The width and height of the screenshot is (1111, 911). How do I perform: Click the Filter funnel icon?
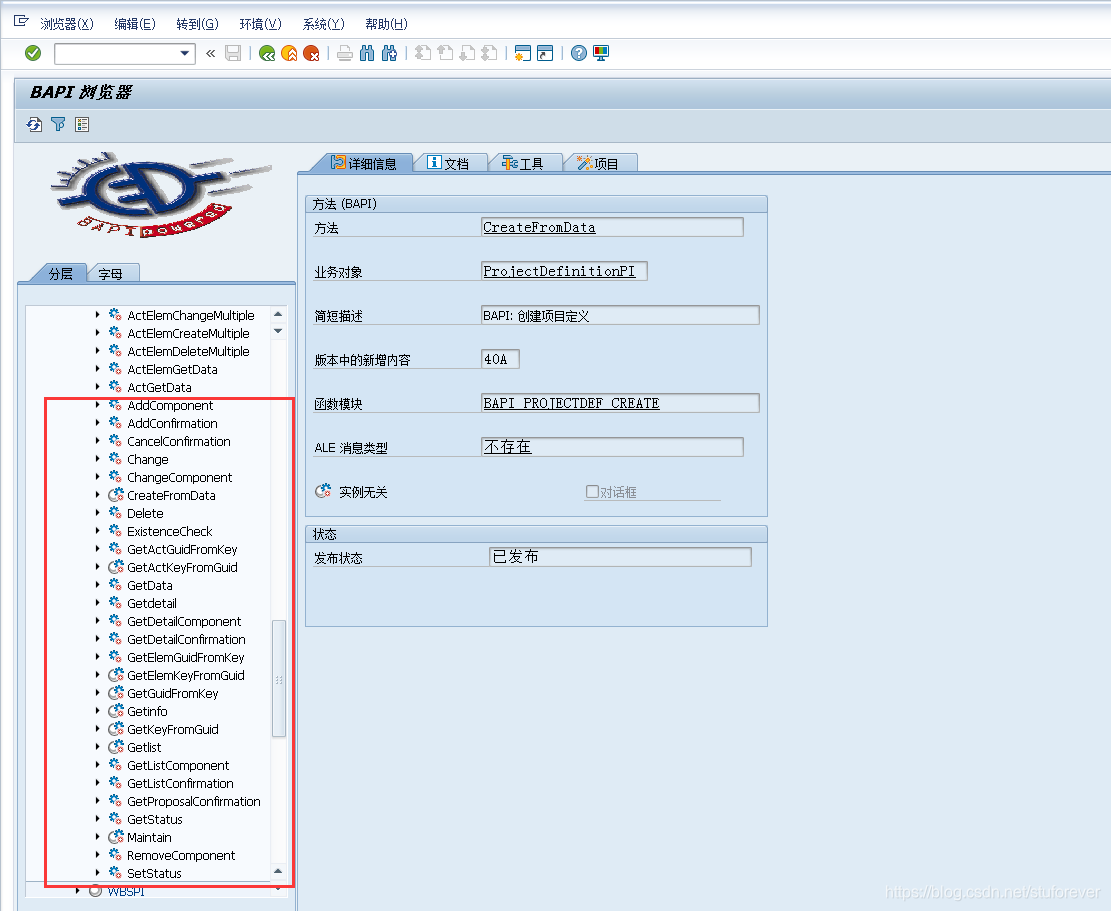pyautogui.click(x=58, y=125)
